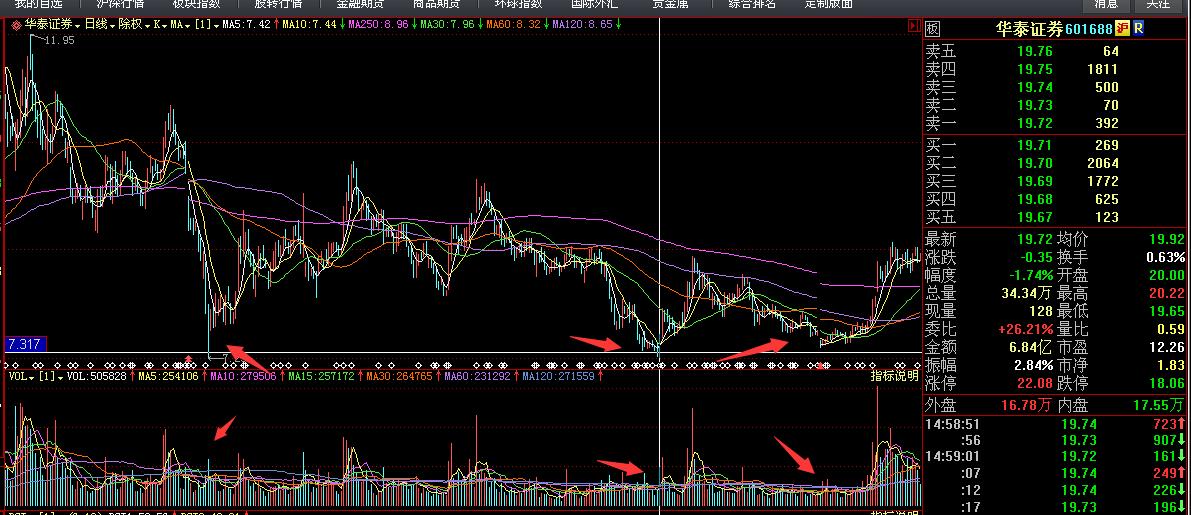The width and height of the screenshot is (1191, 515).
Task: Switch to 沪深行情 market tab
Action: (x=121, y=4)
